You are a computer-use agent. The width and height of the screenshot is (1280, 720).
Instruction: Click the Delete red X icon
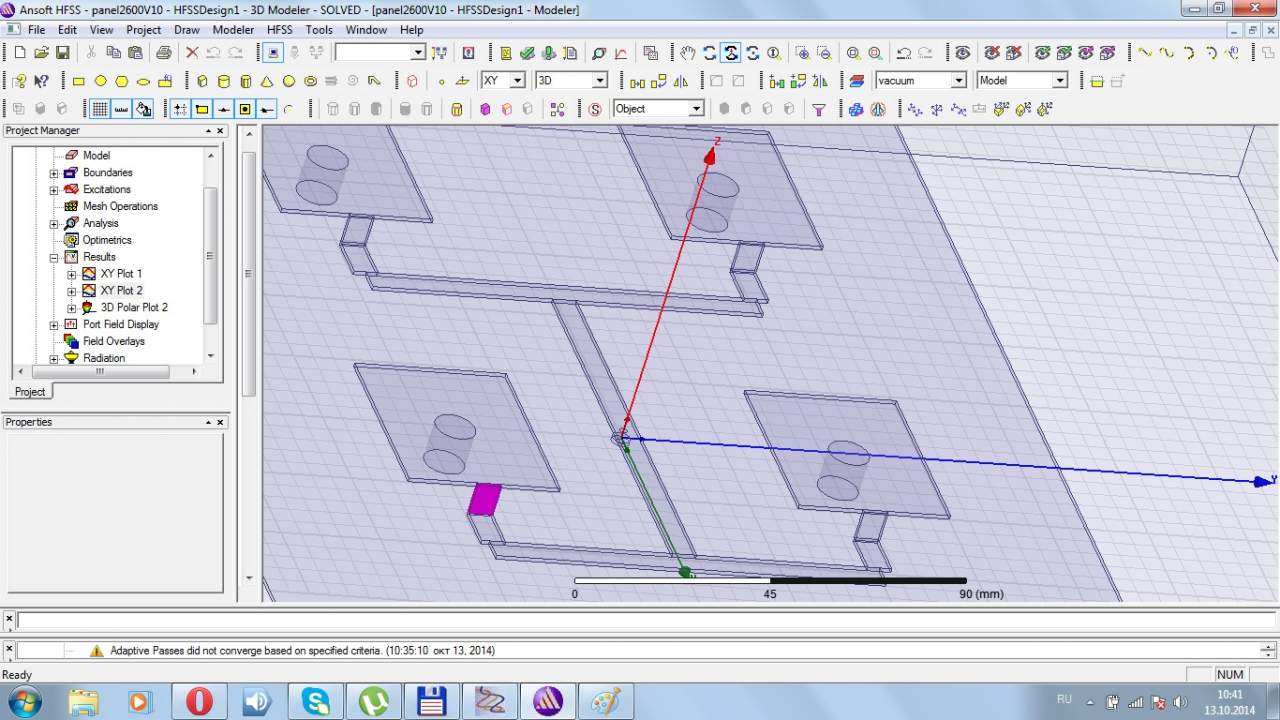[x=192, y=53]
